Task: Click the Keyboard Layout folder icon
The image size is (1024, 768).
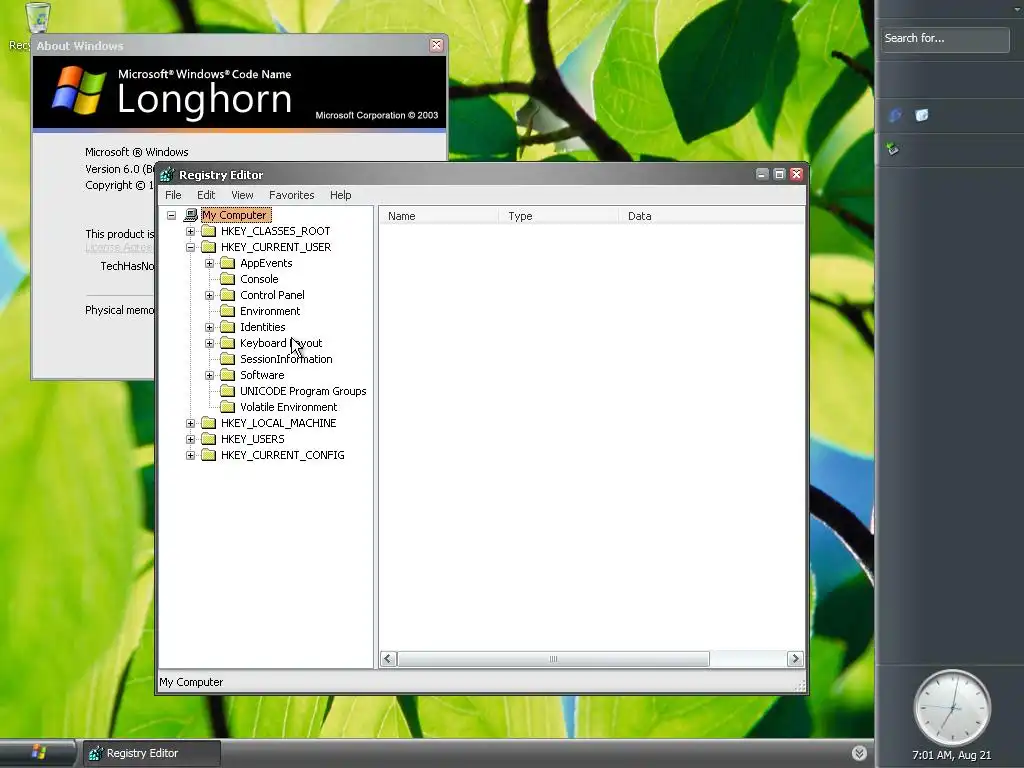Action: coord(227,343)
